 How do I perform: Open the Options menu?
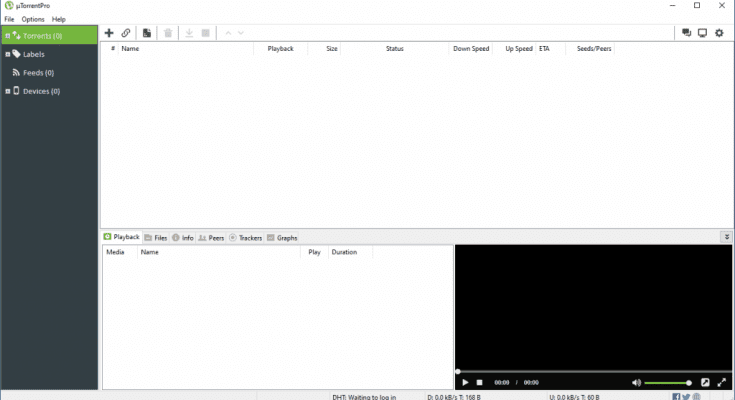click(33, 19)
